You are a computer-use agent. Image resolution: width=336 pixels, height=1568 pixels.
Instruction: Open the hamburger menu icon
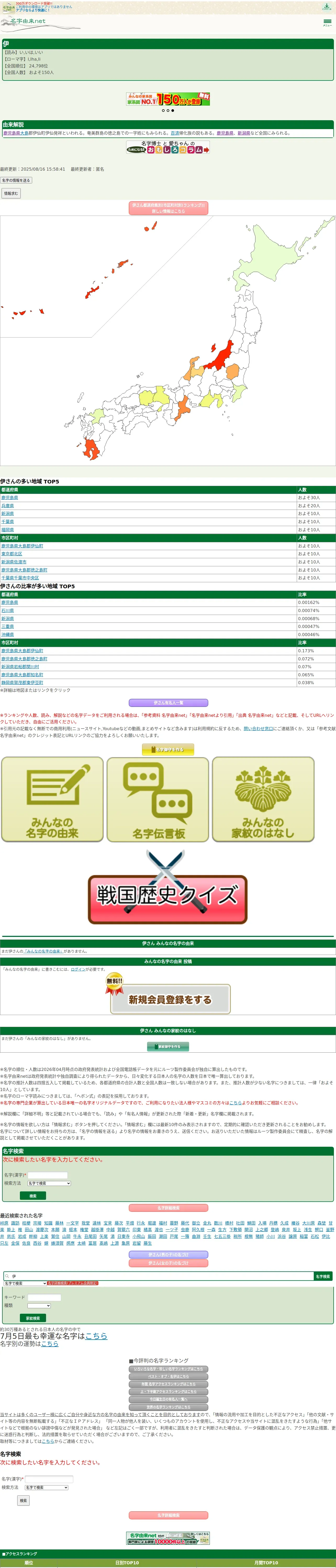point(327,22)
